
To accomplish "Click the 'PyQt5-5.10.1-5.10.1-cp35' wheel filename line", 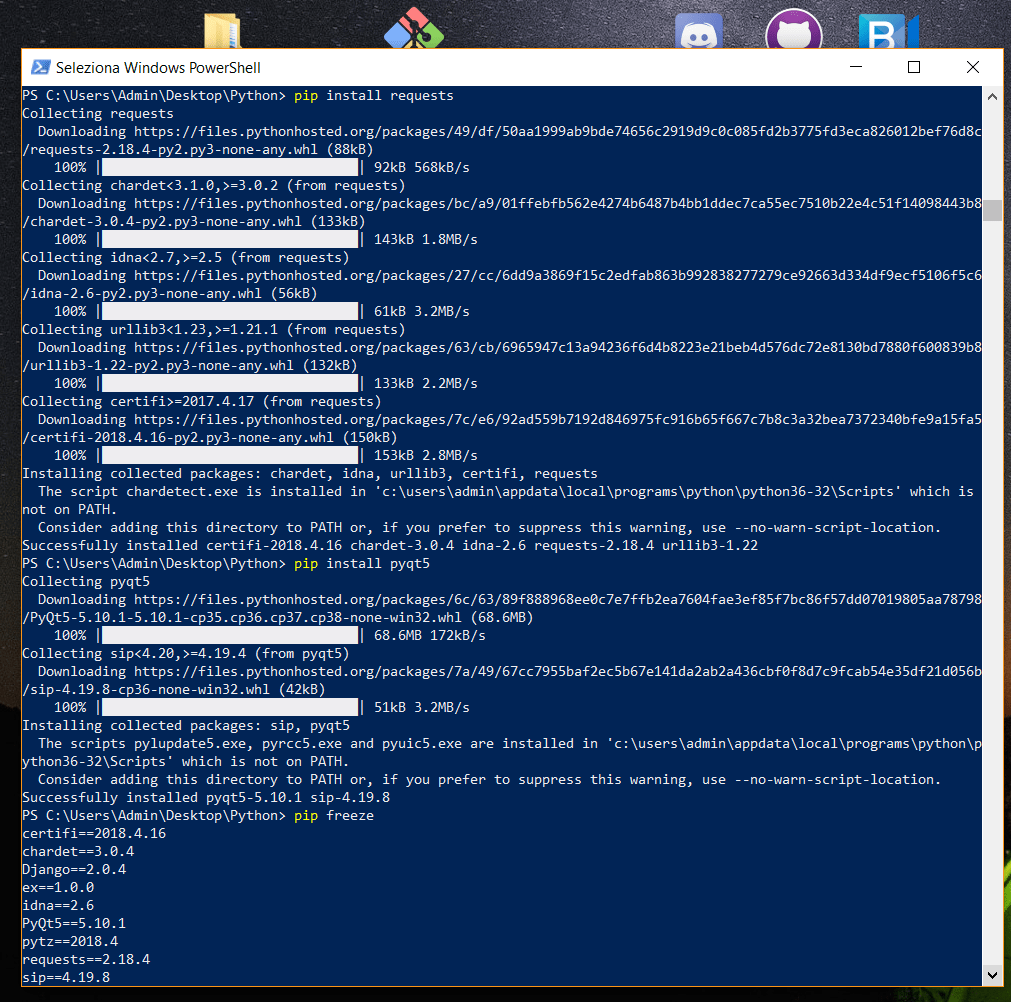I will [x=278, y=618].
